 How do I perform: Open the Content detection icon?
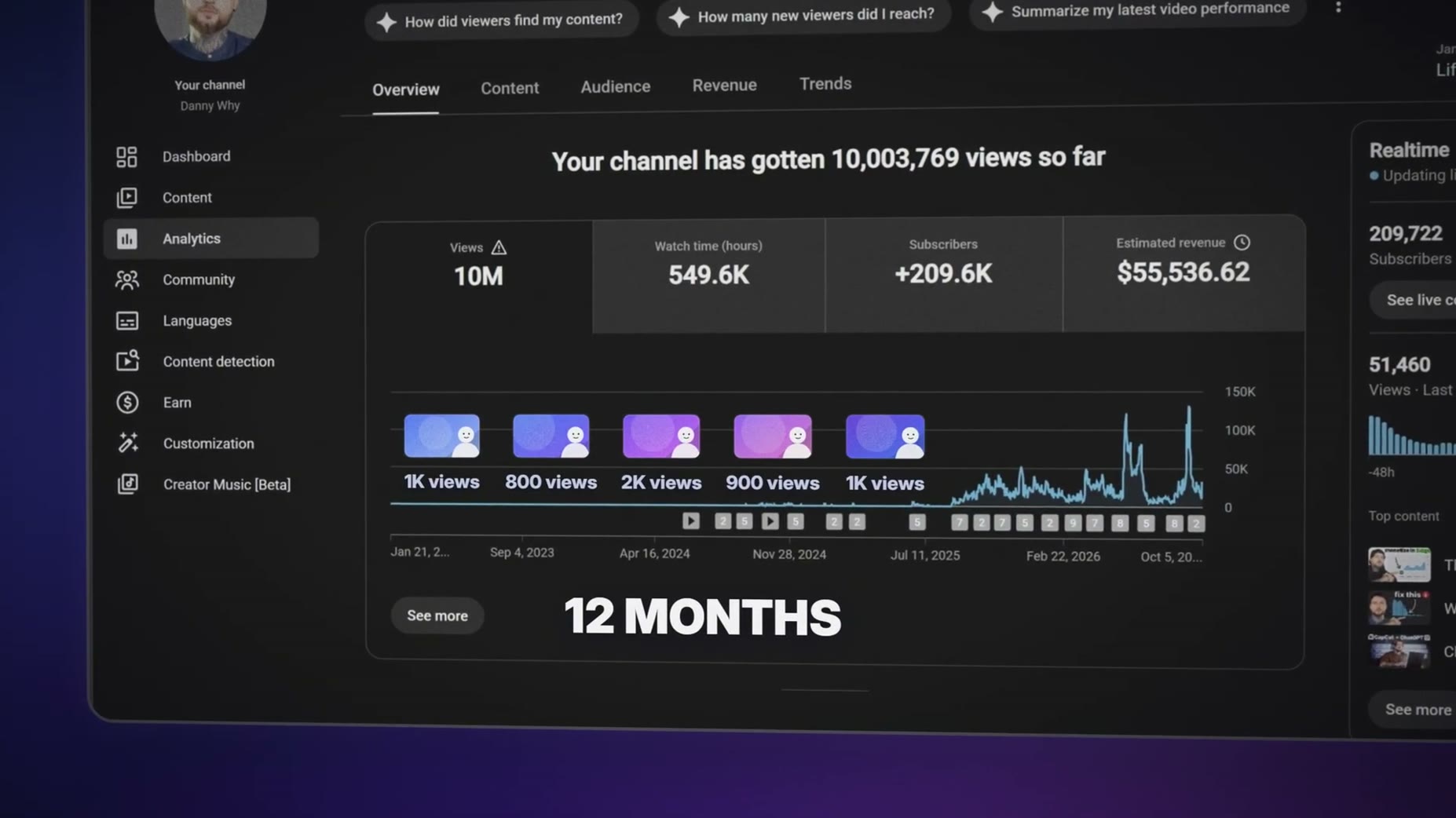point(127,361)
